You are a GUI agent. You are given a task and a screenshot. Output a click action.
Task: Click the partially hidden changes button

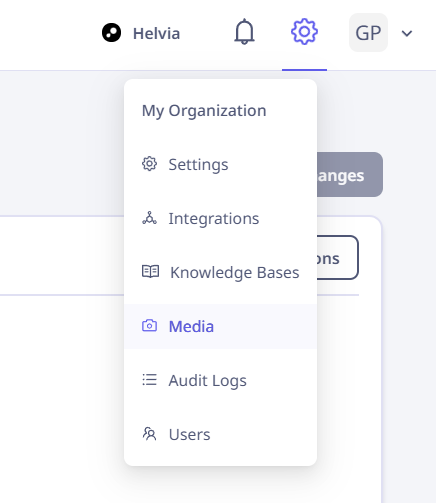point(350,175)
